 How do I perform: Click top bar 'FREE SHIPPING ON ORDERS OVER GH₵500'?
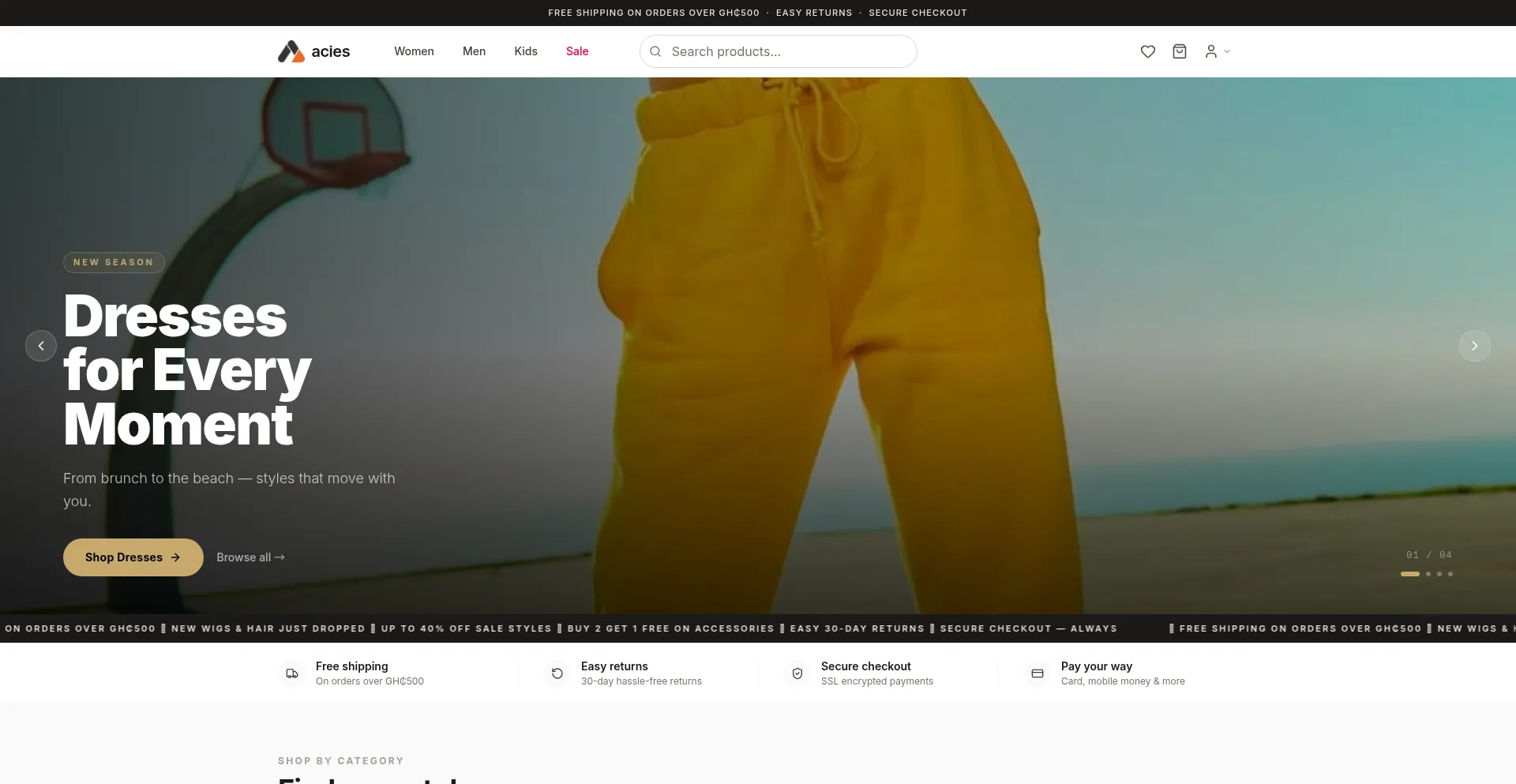654,13
